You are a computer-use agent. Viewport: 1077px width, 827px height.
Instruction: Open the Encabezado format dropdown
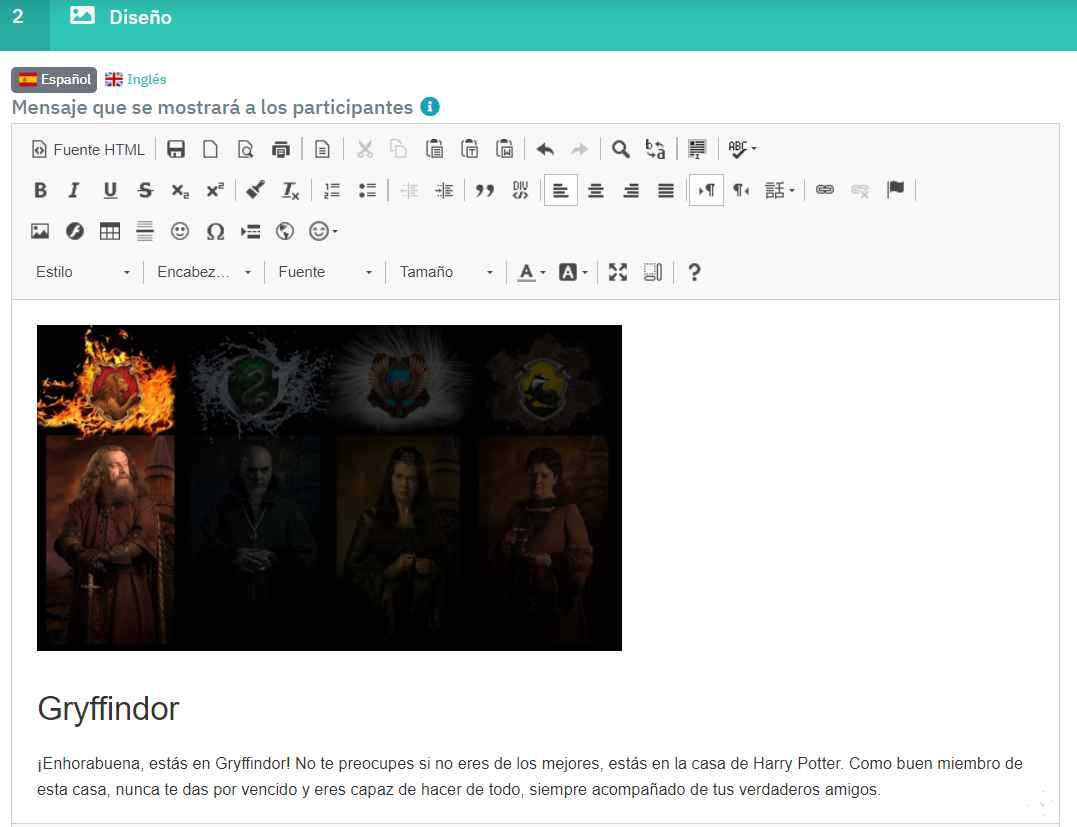[204, 272]
